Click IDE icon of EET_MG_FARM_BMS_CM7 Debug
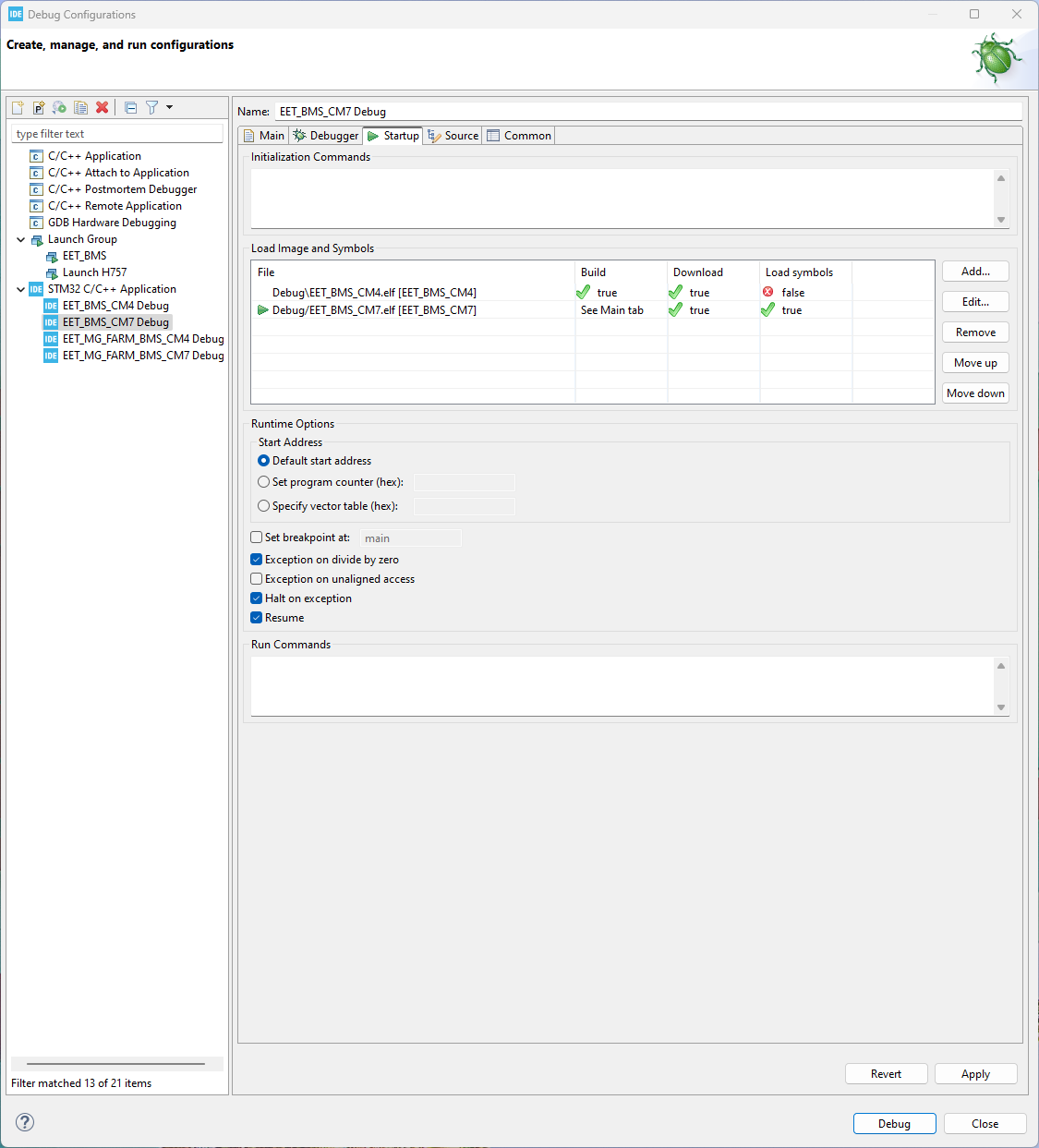The height and width of the screenshot is (1148, 1039). pyautogui.click(x=51, y=356)
